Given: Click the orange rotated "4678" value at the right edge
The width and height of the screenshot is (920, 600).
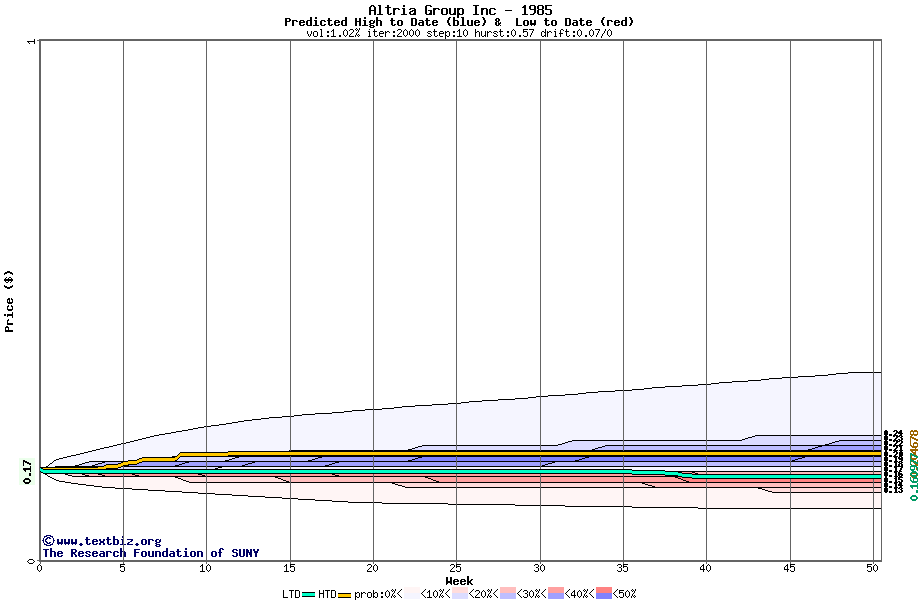Looking at the screenshot, I should [914, 440].
